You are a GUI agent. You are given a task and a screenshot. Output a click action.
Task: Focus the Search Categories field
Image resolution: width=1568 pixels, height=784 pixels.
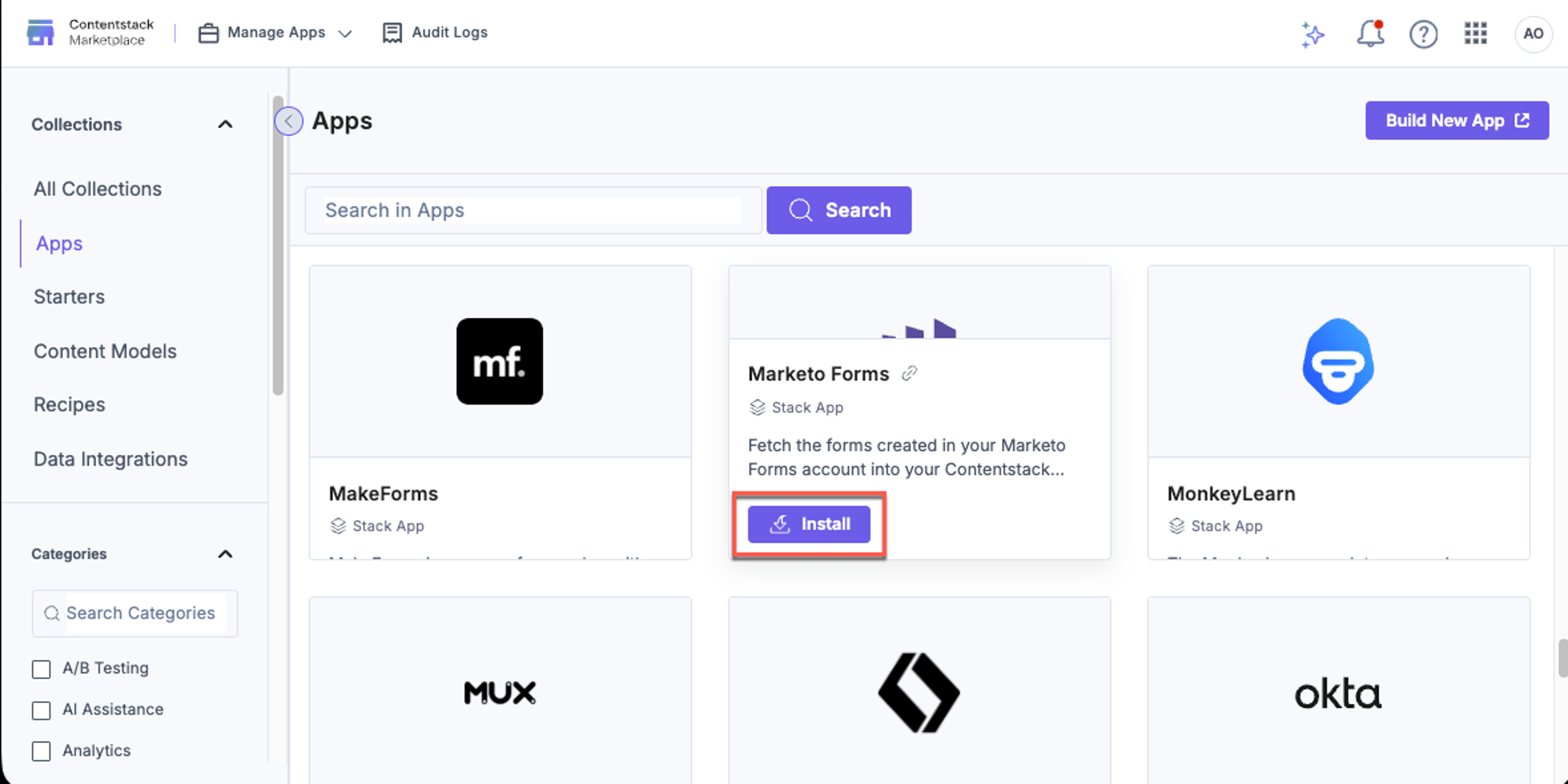(134, 613)
